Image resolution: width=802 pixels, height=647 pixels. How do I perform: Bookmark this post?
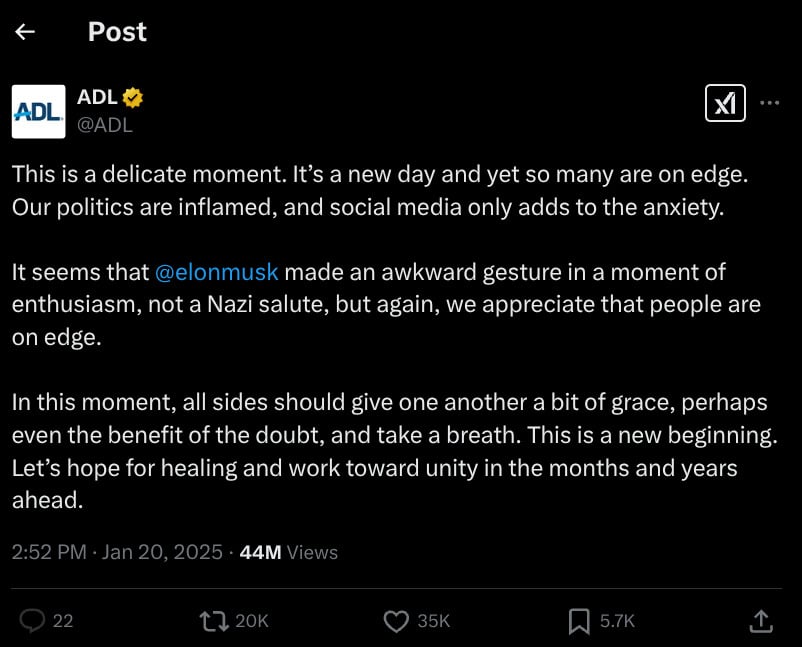tap(578, 621)
